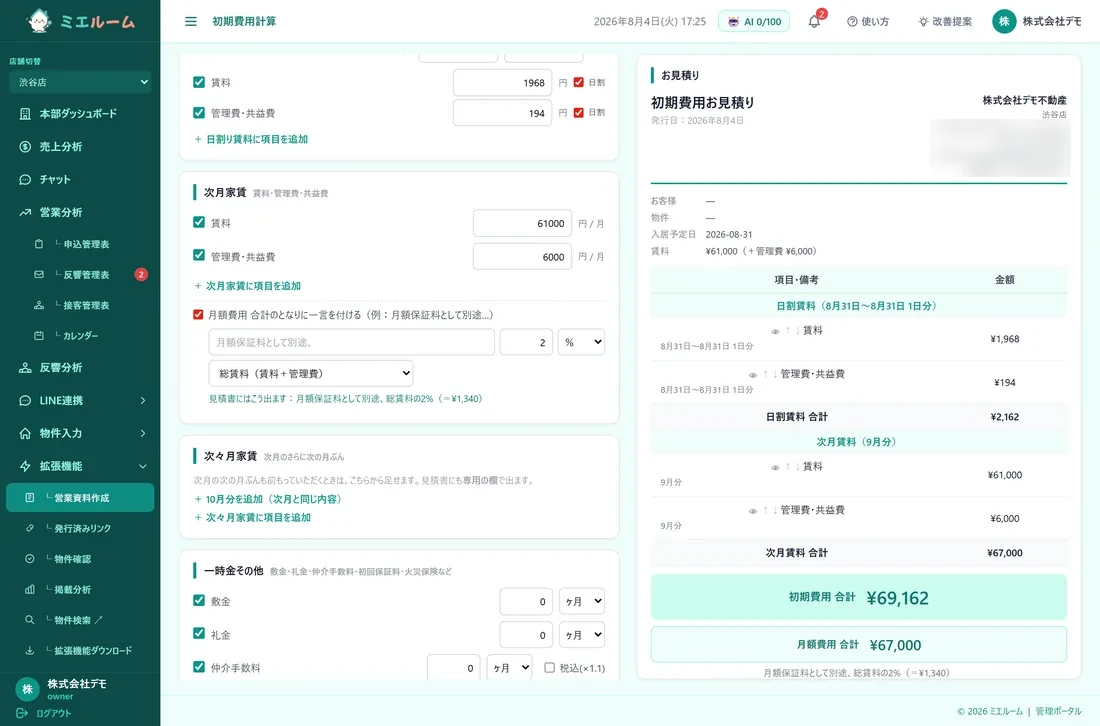Open 掲載分析 in the sidebar

[x=80, y=590]
